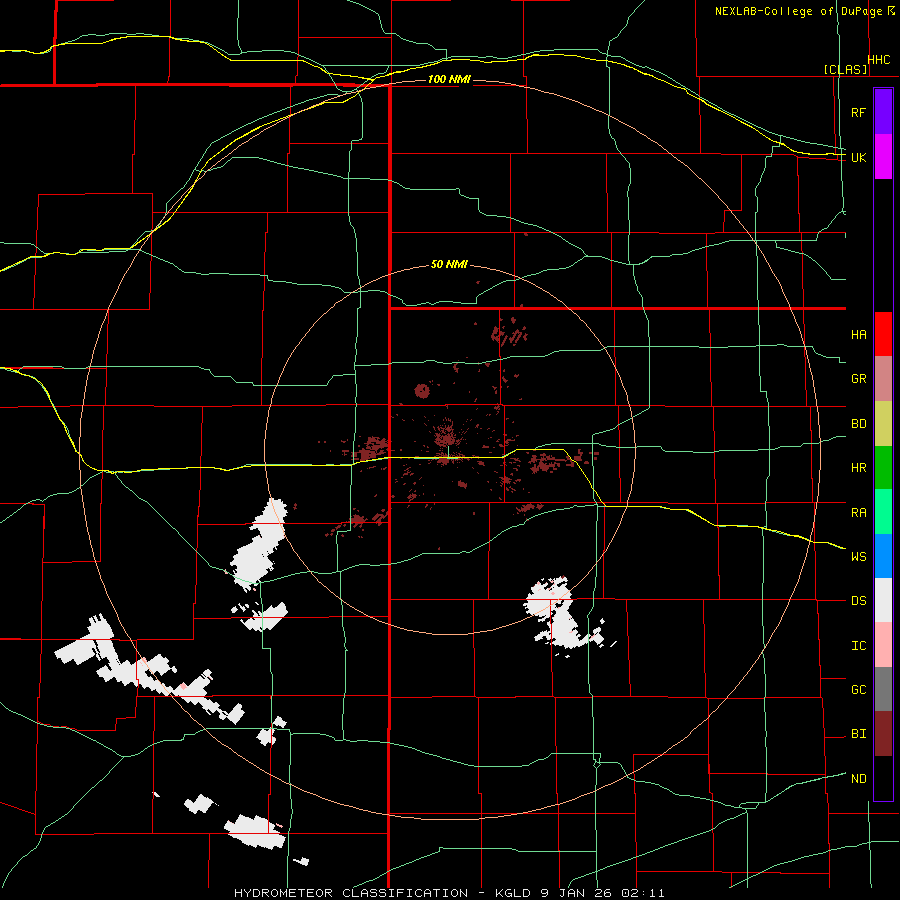This screenshot has height=900, width=900.
Task: Select the yellow BD legend swatch
Action: [x=883, y=424]
